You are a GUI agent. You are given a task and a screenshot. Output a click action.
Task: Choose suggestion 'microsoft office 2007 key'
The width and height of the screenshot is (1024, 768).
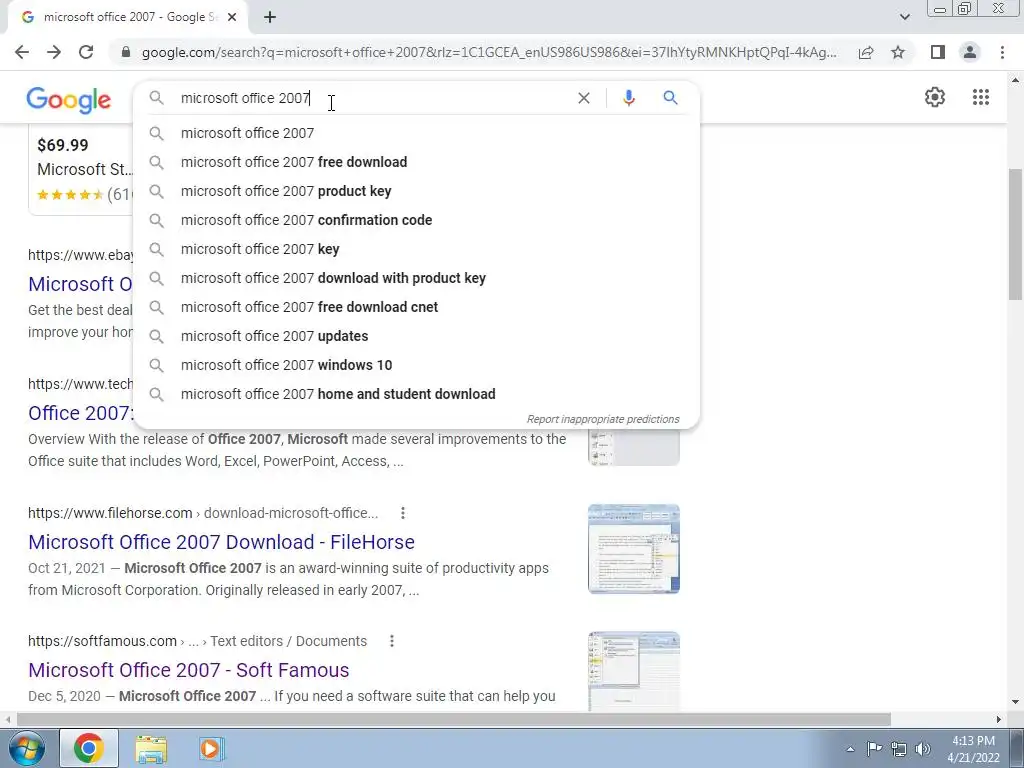point(416,249)
